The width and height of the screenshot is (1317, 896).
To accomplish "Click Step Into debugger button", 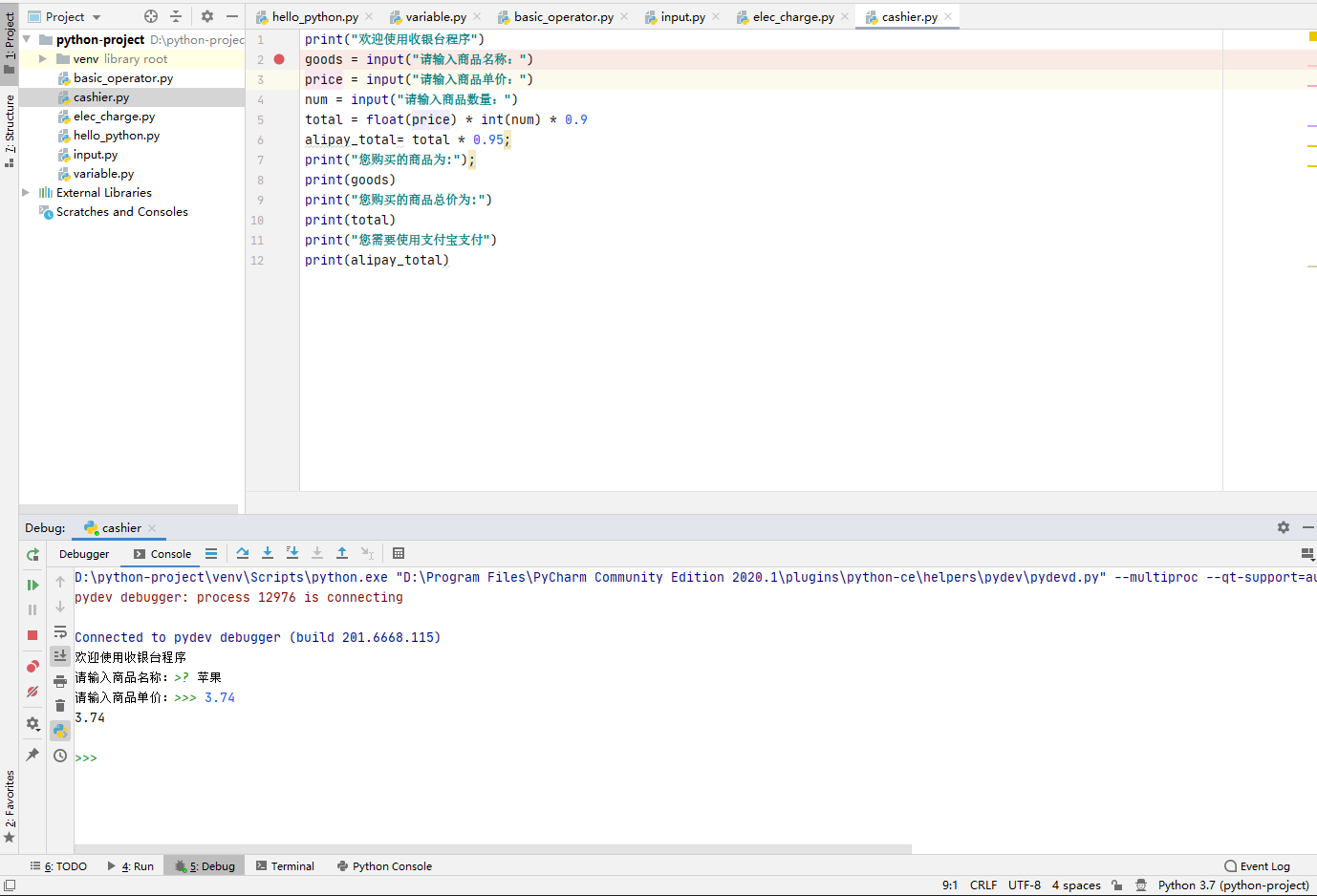I will tap(268, 553).
